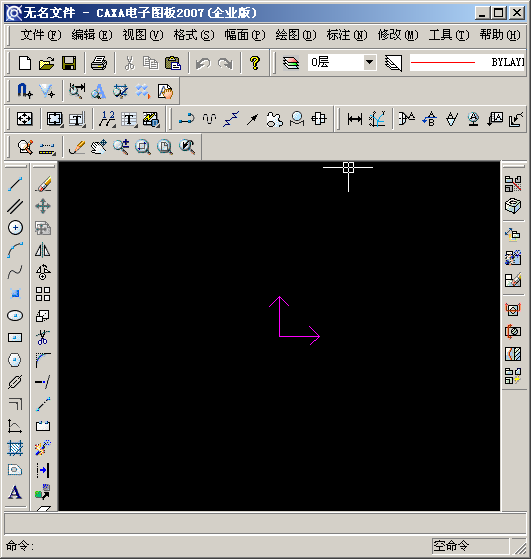Activate the Mirror tool

[x=43, y=250]
